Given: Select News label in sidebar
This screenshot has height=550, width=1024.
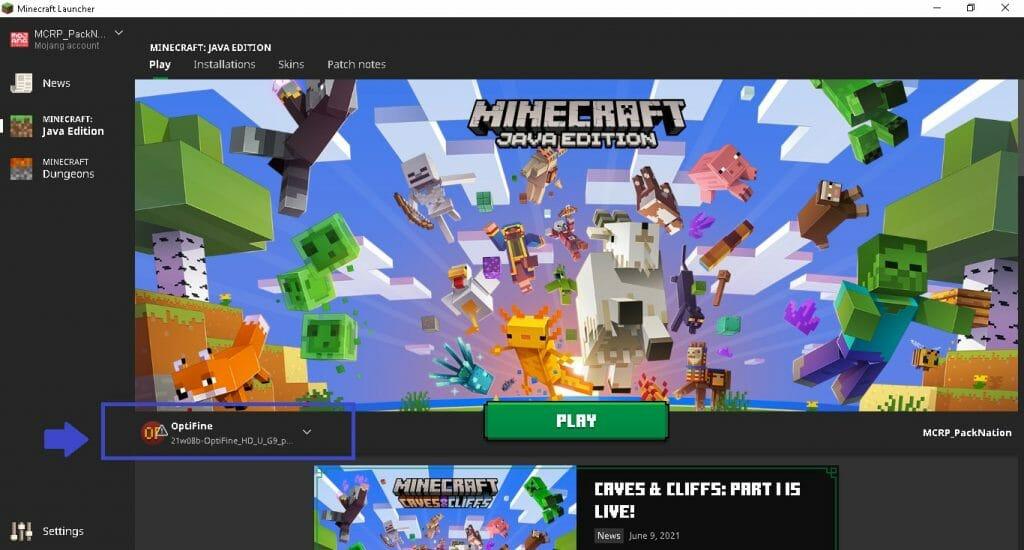Looking at the screenshot, I should [56, 83].
